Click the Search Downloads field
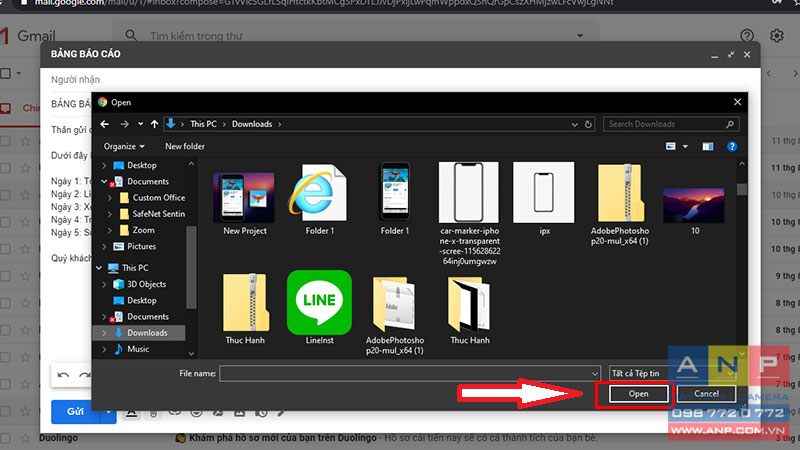 [670, 124]
